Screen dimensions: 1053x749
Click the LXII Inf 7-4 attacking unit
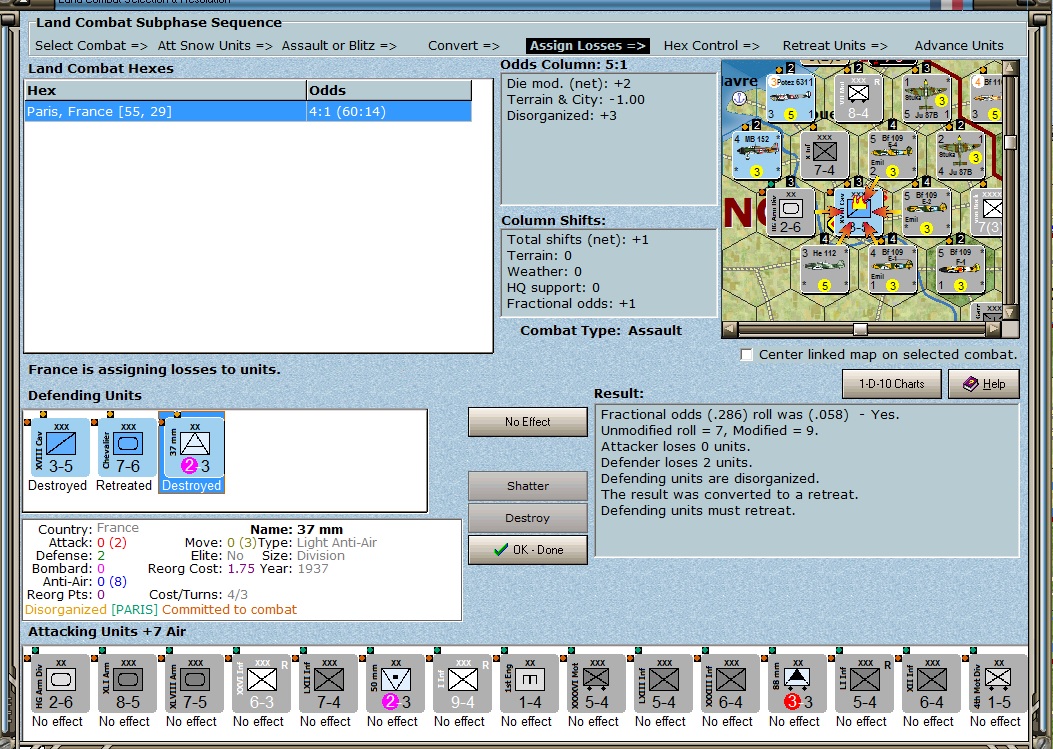pos(328,683)
